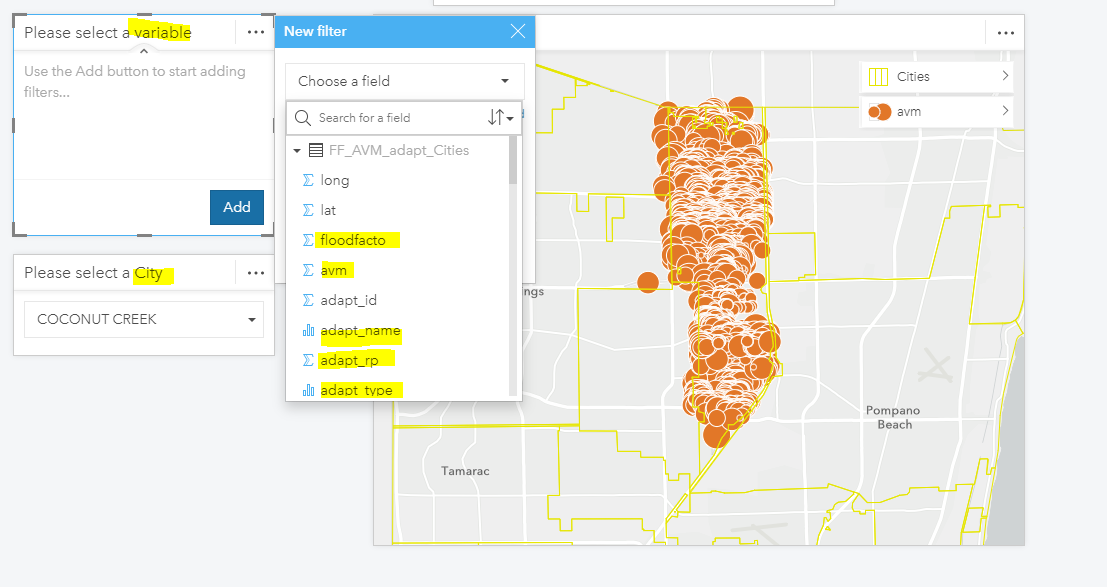This screenshot has height=587, width=1107.
Task: Select the long field from the field list
Action: [335, 180]
